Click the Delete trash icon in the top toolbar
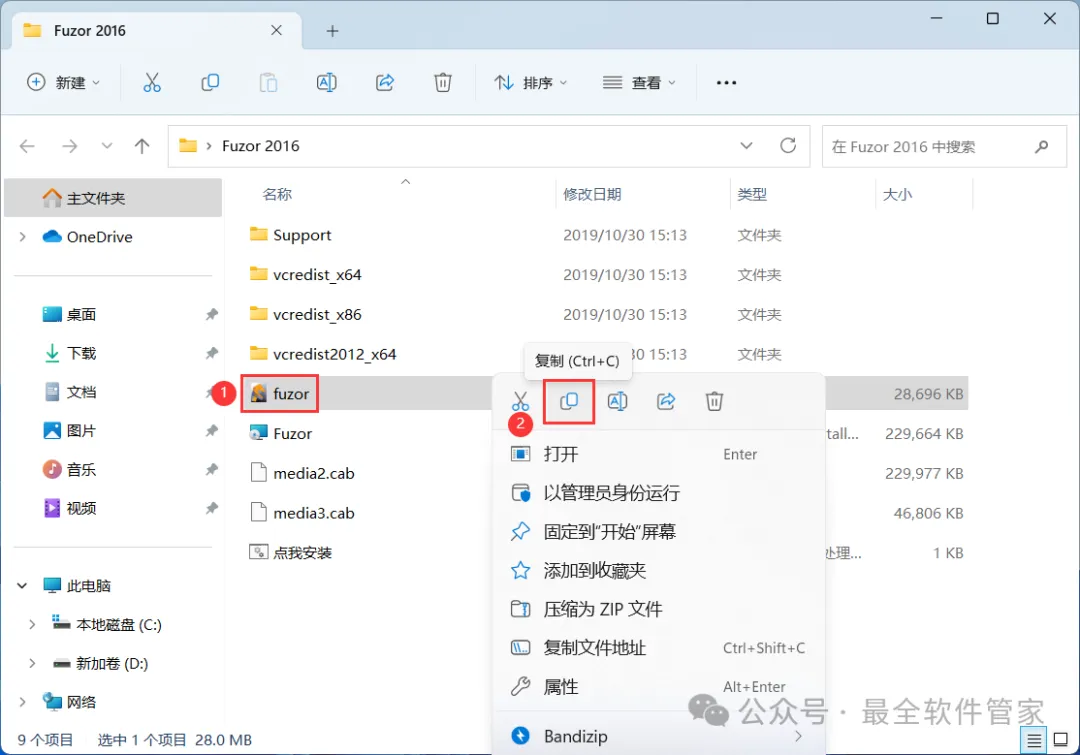 [x=443, y=83]
